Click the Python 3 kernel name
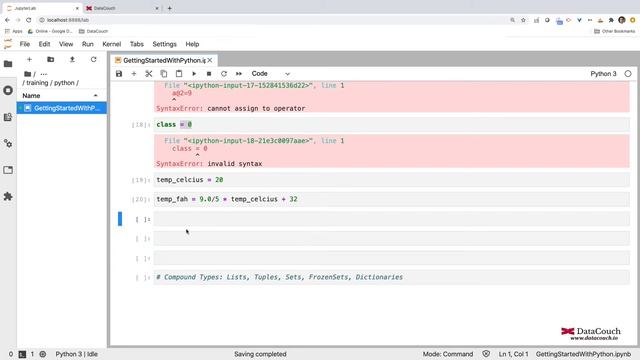Image resolution: width=640 pixels, height=360 pixels. (x=603, y=74)
